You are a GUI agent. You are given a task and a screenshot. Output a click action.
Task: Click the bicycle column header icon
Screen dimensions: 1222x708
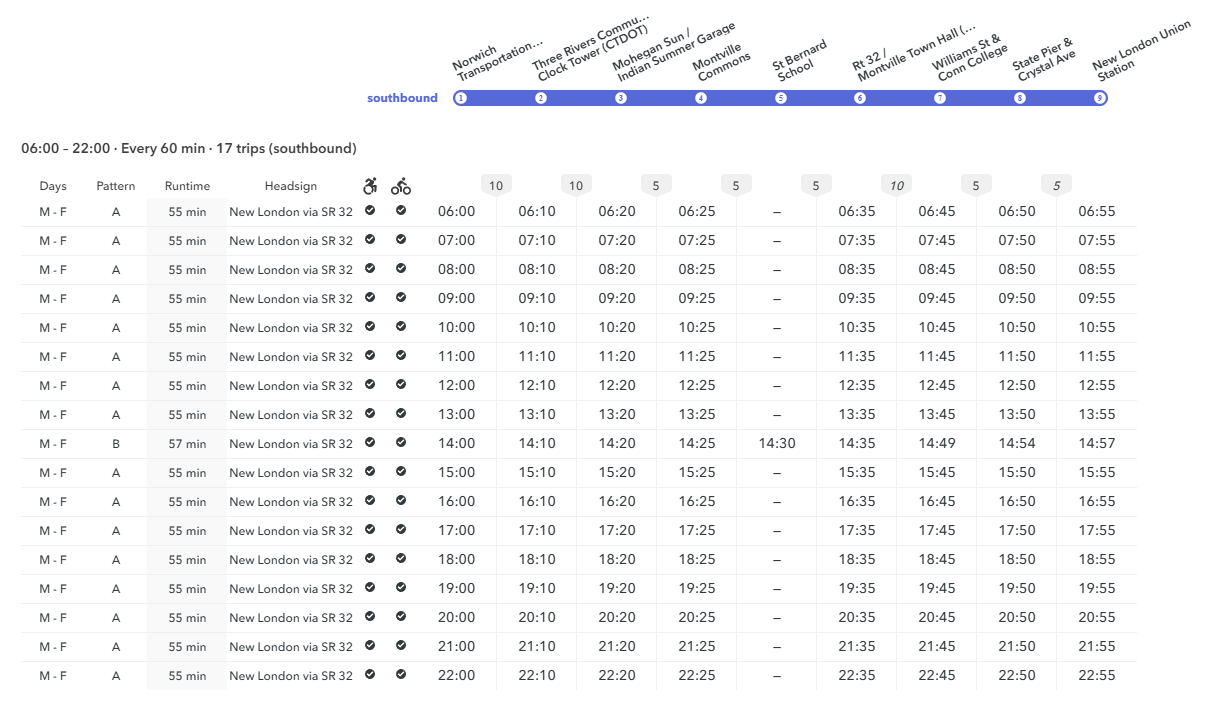point(401,186)
